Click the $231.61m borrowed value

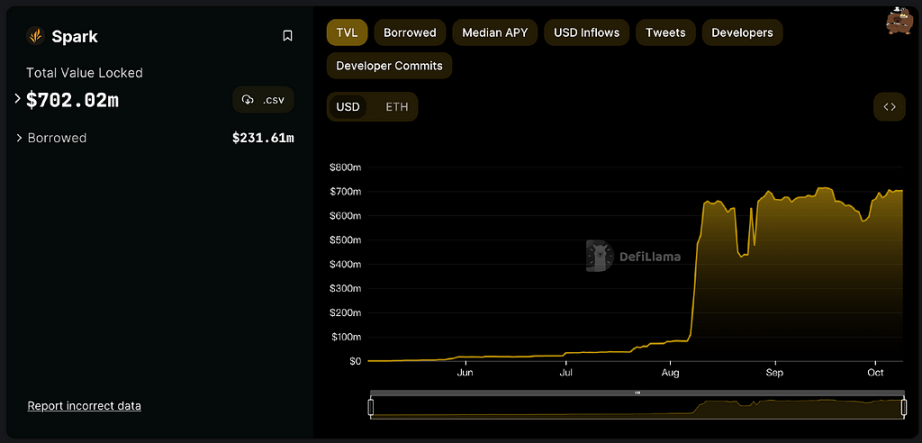click(x=263, y=138)
